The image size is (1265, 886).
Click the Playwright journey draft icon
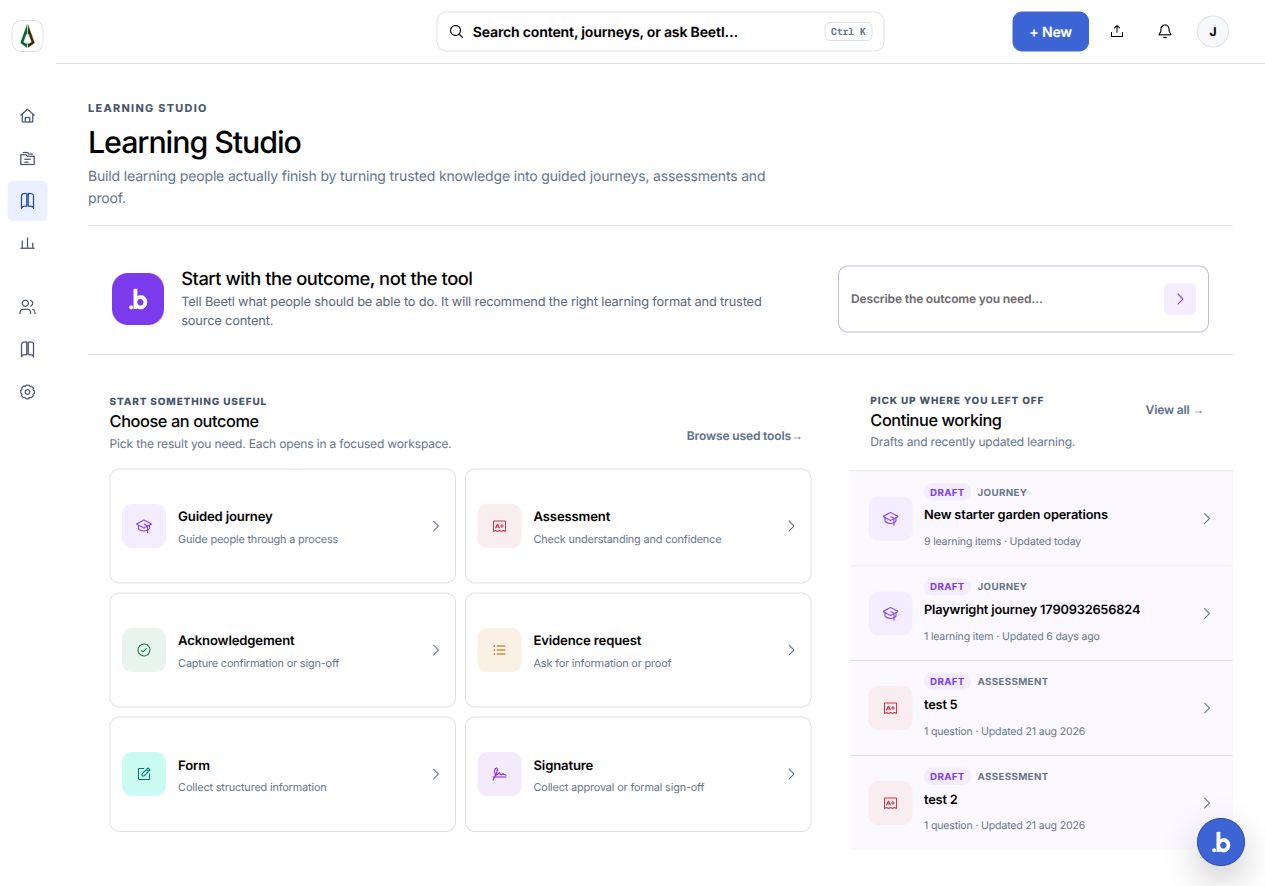(891, 613)
